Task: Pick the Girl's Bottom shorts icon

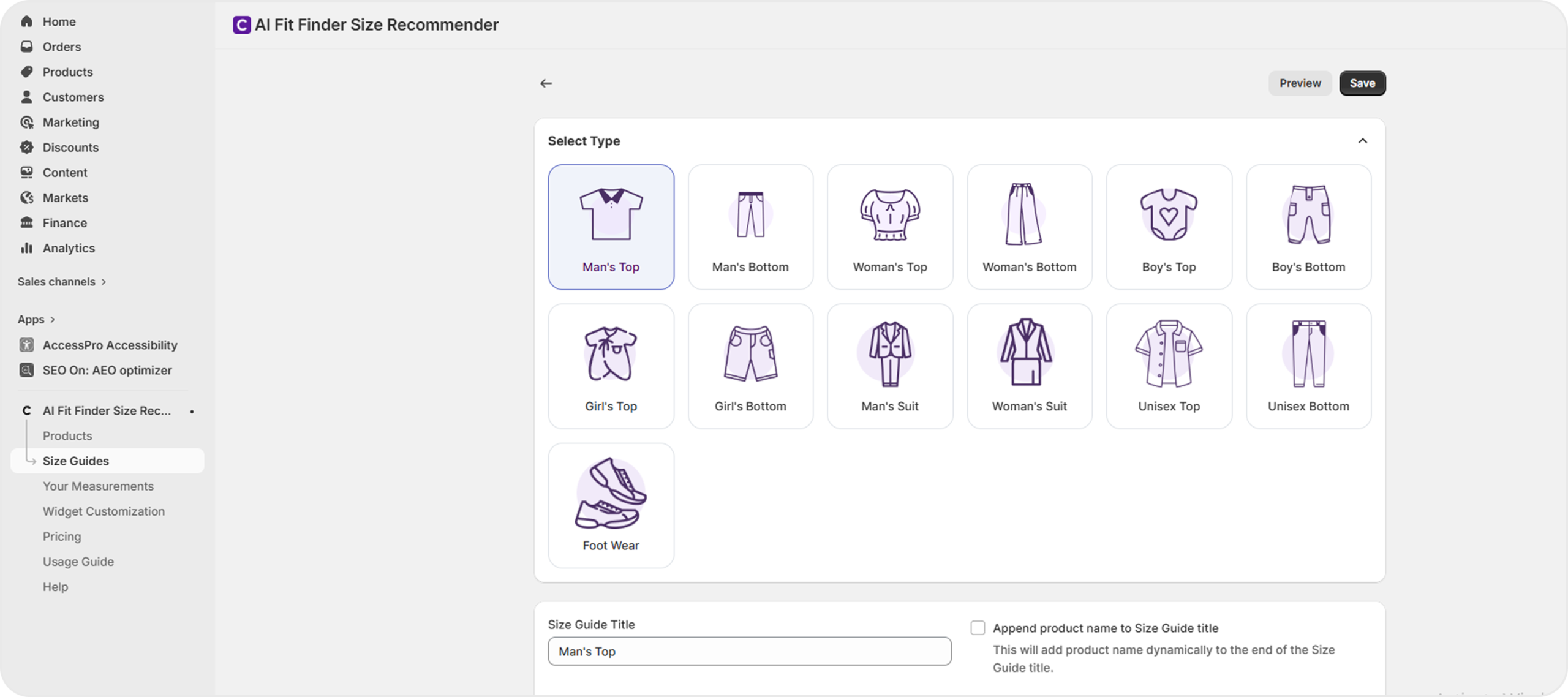Action: (x=750, y=354)
